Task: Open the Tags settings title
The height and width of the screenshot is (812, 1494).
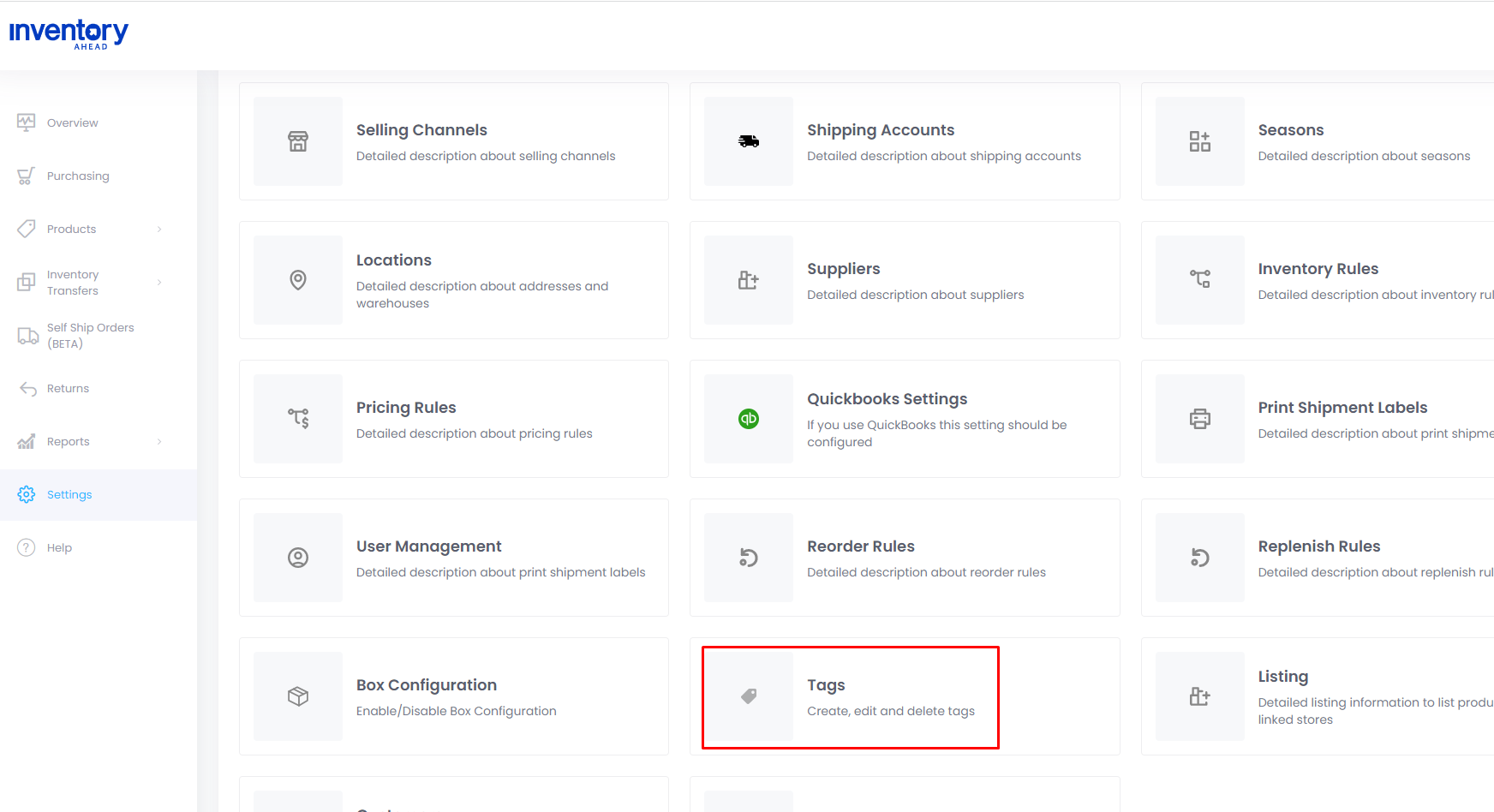Action: click(826, 685)
